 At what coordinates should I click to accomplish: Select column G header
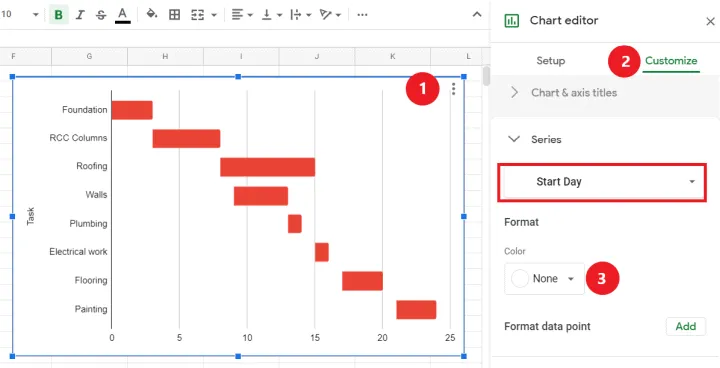89,57
